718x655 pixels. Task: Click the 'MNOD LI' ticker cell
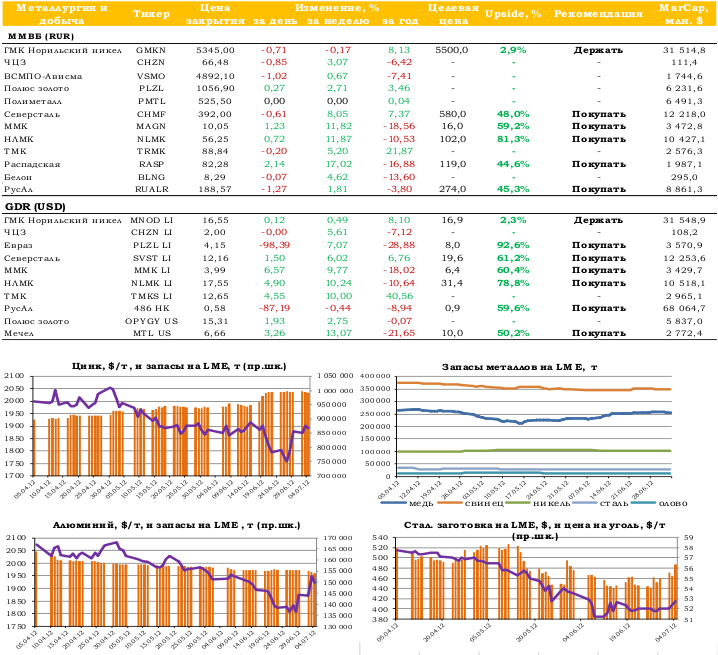(151, 220)
